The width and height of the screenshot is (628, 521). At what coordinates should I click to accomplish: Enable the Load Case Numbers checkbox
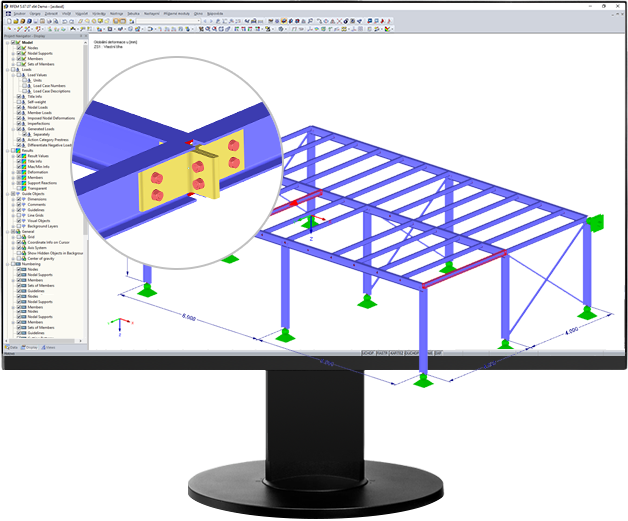click(24, 86)
